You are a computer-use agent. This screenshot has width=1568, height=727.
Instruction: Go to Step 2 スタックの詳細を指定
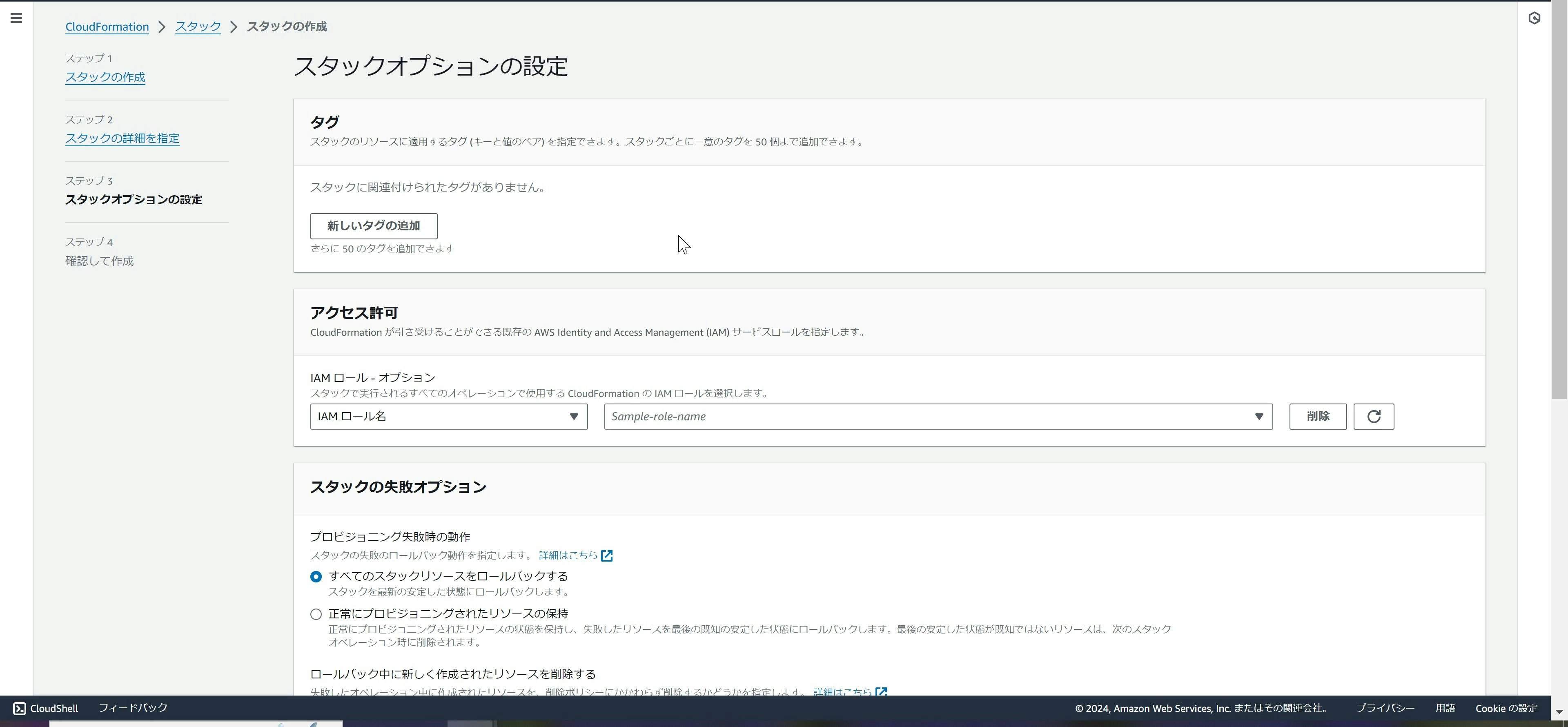[122, 138]
